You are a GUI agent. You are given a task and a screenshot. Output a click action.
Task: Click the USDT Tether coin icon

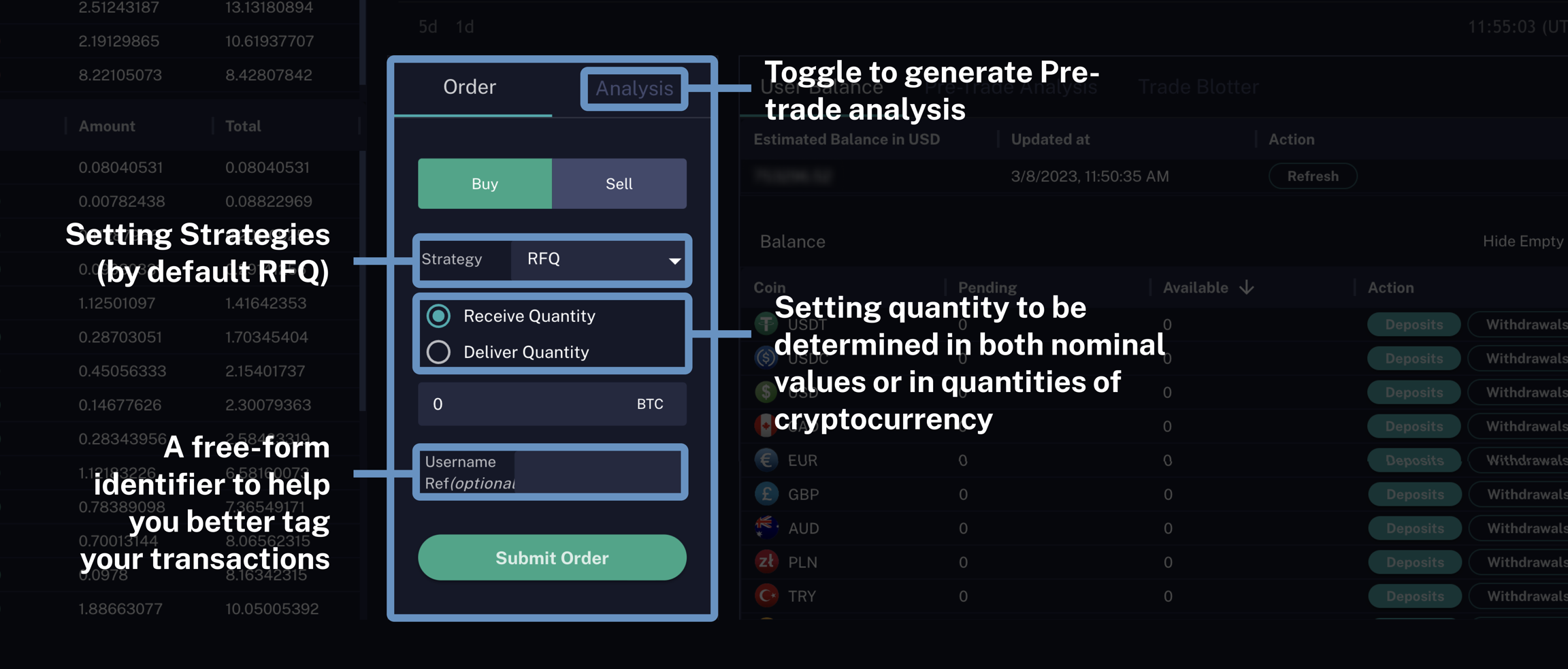pyautogui.click(x=766, y=324)
